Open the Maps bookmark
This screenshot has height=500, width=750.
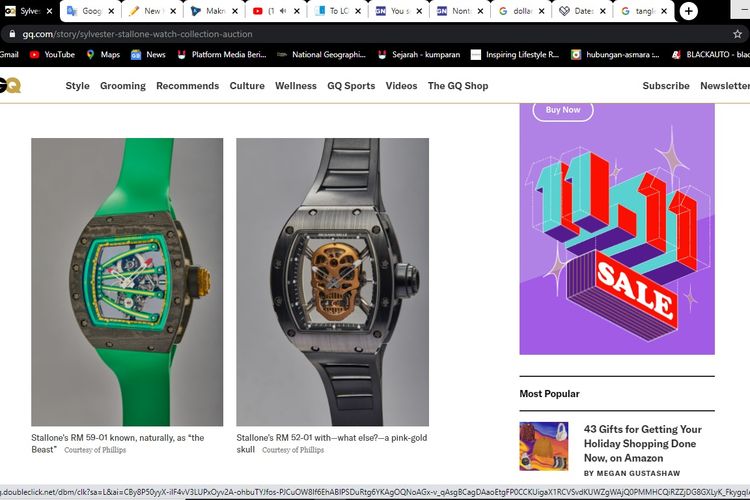(103, 54)
